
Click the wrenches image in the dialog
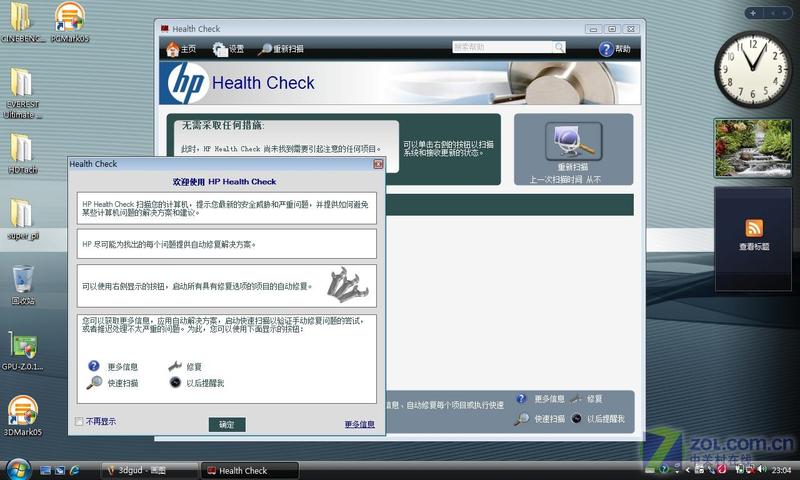347,285
